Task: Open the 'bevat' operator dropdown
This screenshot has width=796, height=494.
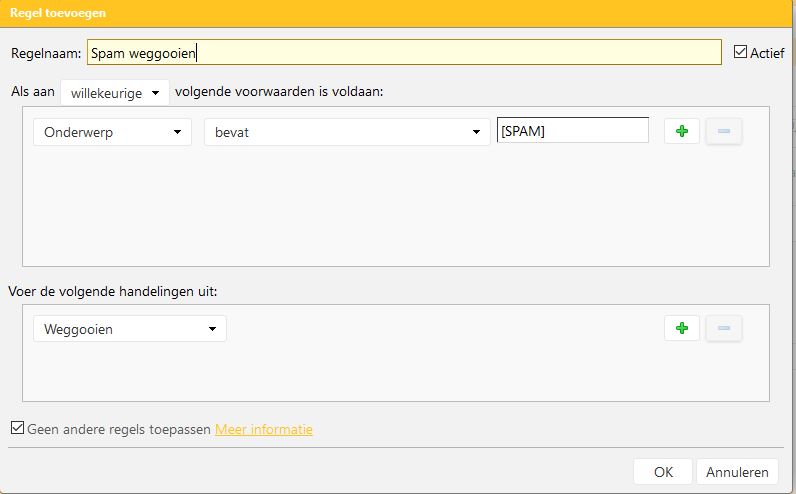Action: 345,132
